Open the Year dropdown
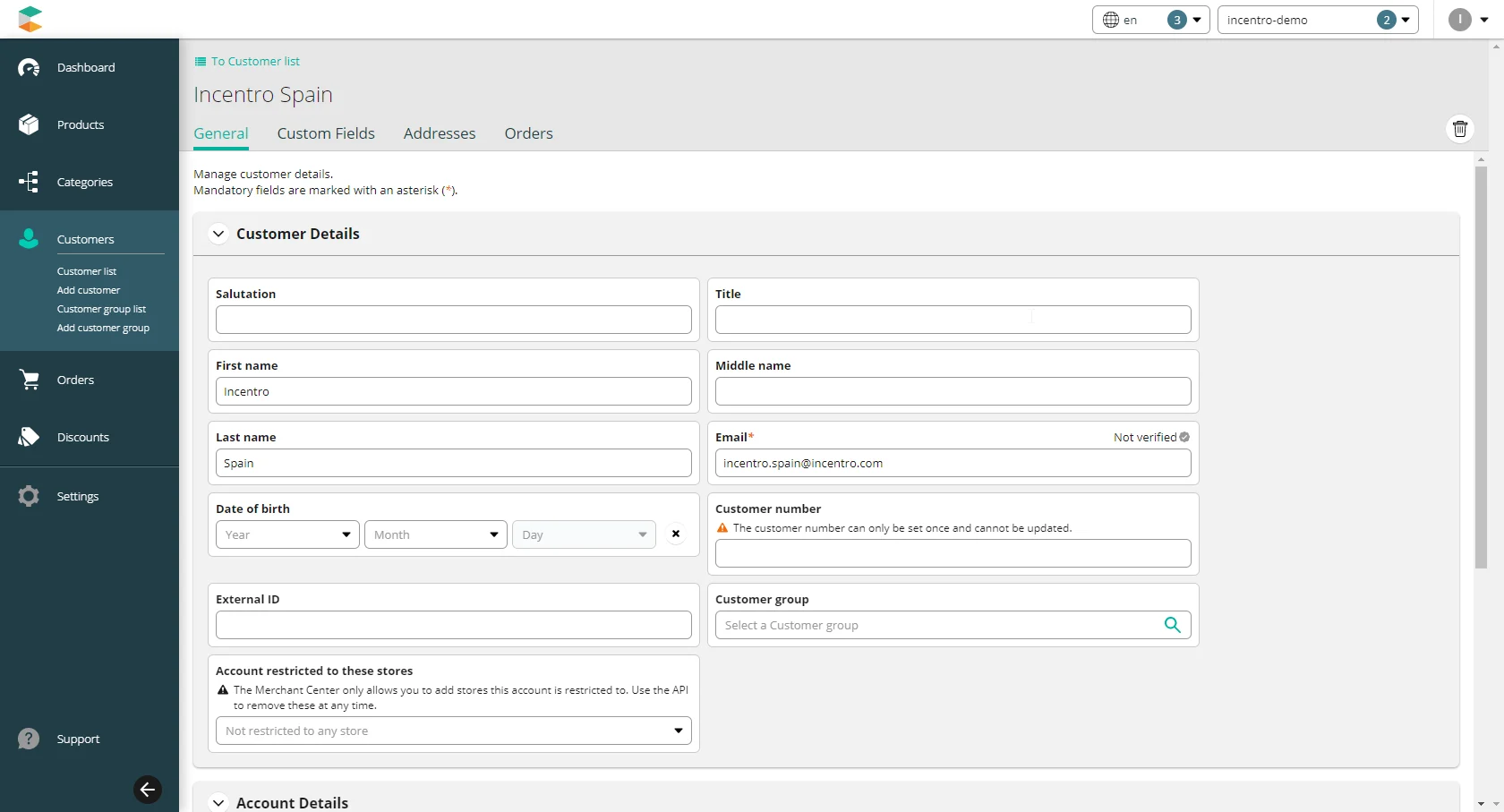1504x812 pixels. pos(287,534)
